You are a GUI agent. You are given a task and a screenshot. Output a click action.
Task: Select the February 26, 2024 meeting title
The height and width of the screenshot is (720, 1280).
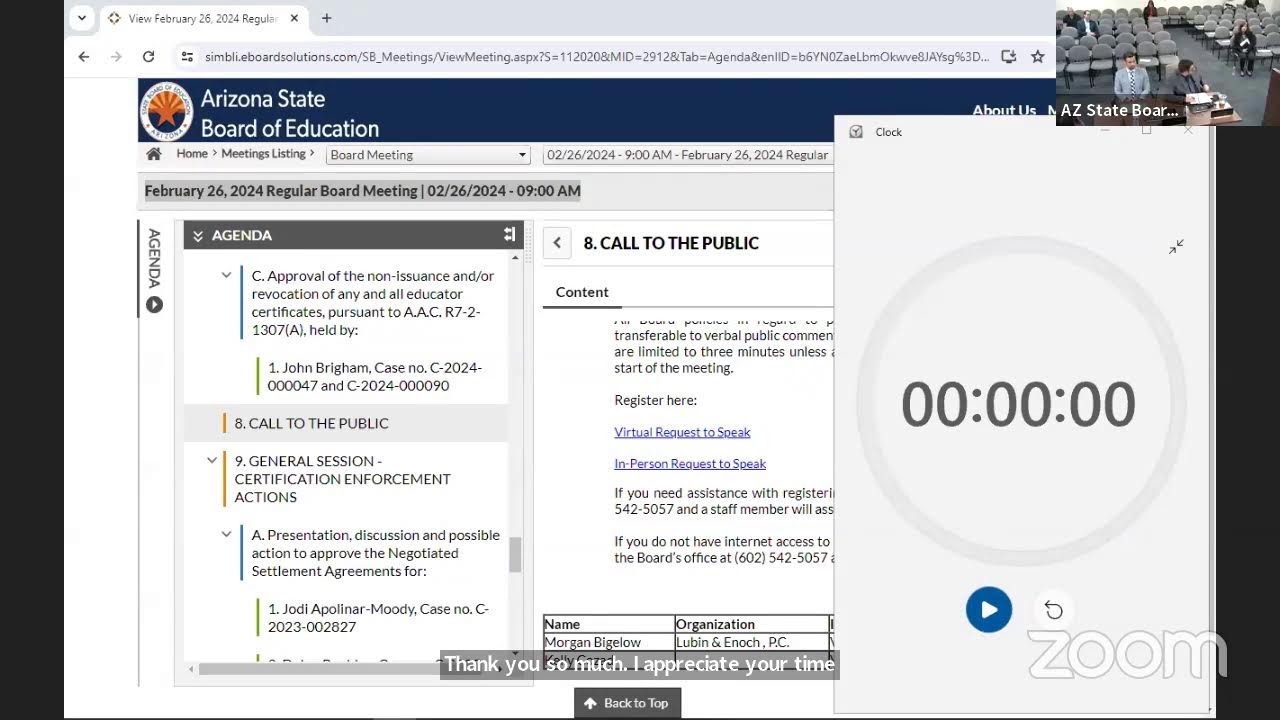pos(362,191)
